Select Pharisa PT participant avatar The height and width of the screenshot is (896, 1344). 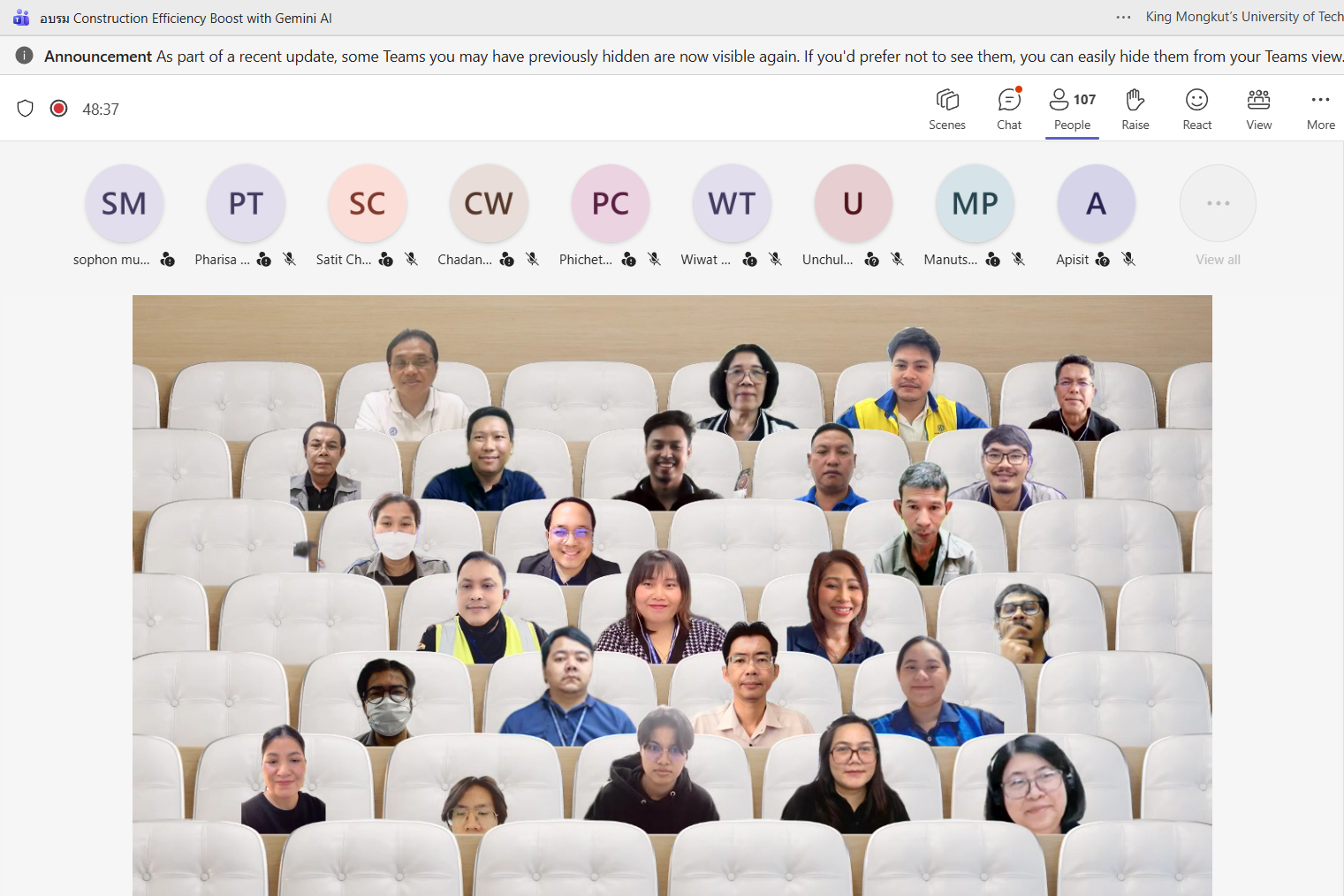coord(246,203)
